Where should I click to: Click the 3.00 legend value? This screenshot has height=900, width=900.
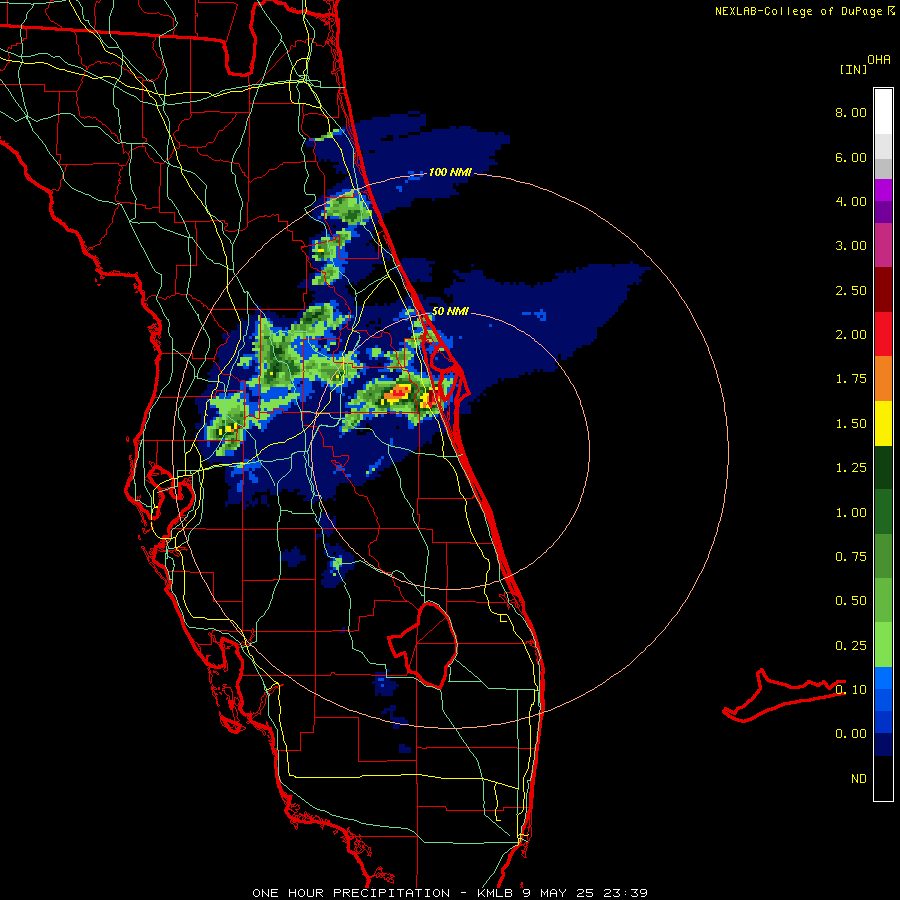tap(851, 246)
